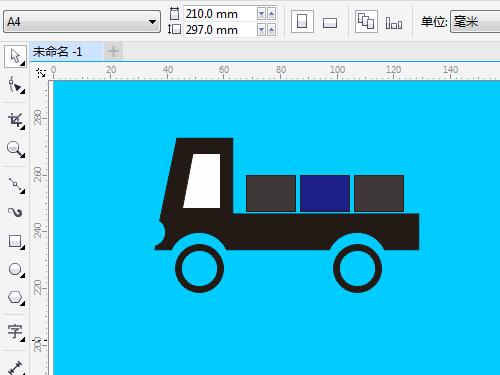Image resolution: width=500 pixels, height=375 pixels.
Task: Select the Crop tool
Action: point(15,120)
